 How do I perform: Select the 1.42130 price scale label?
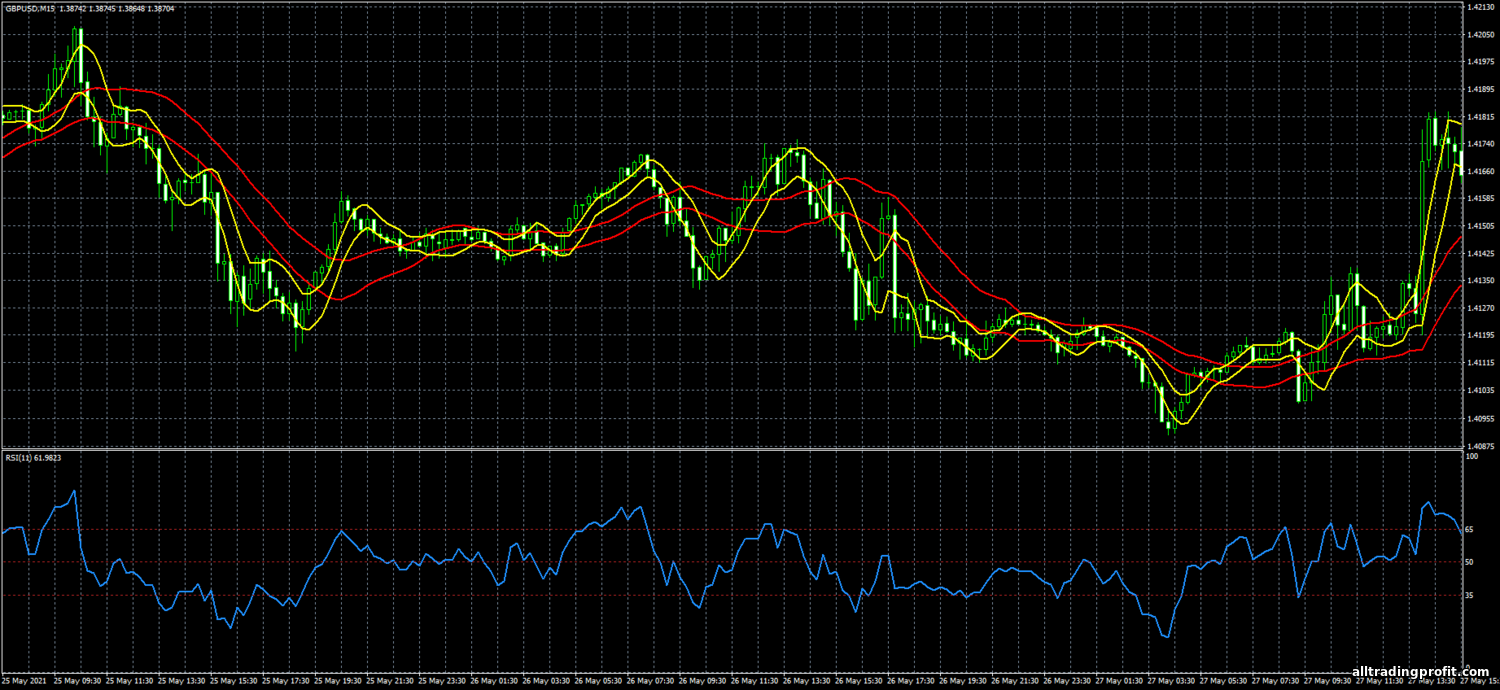[x=1481, y=8]
